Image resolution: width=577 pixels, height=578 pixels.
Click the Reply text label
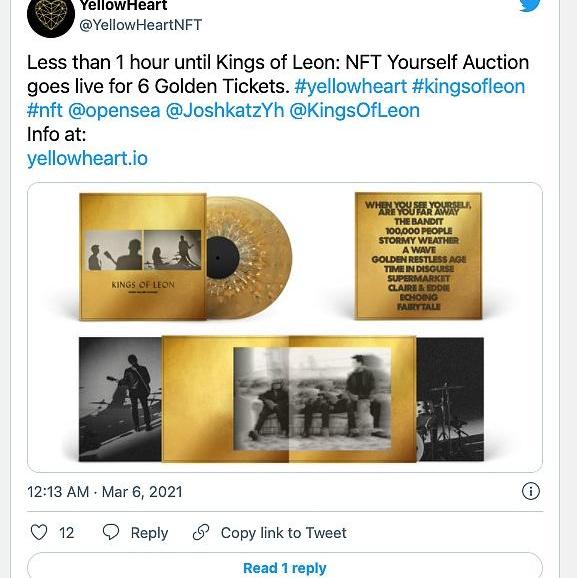point(149,533)
